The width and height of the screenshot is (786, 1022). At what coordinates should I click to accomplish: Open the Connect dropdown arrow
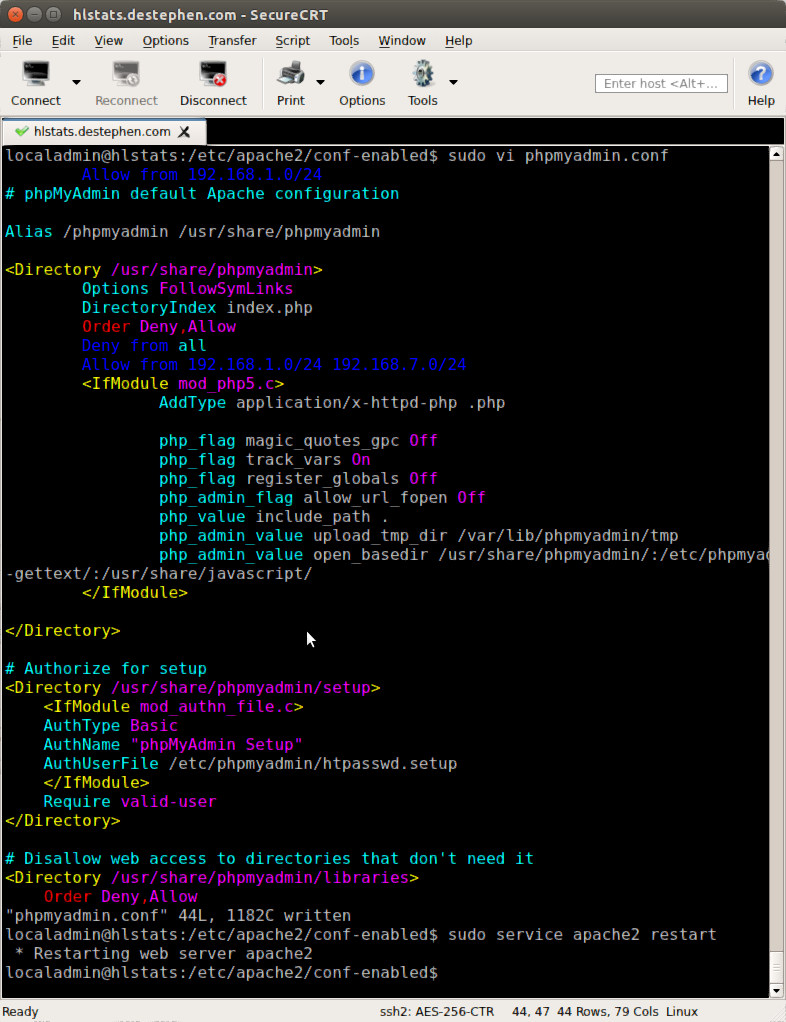pos(76,82)
